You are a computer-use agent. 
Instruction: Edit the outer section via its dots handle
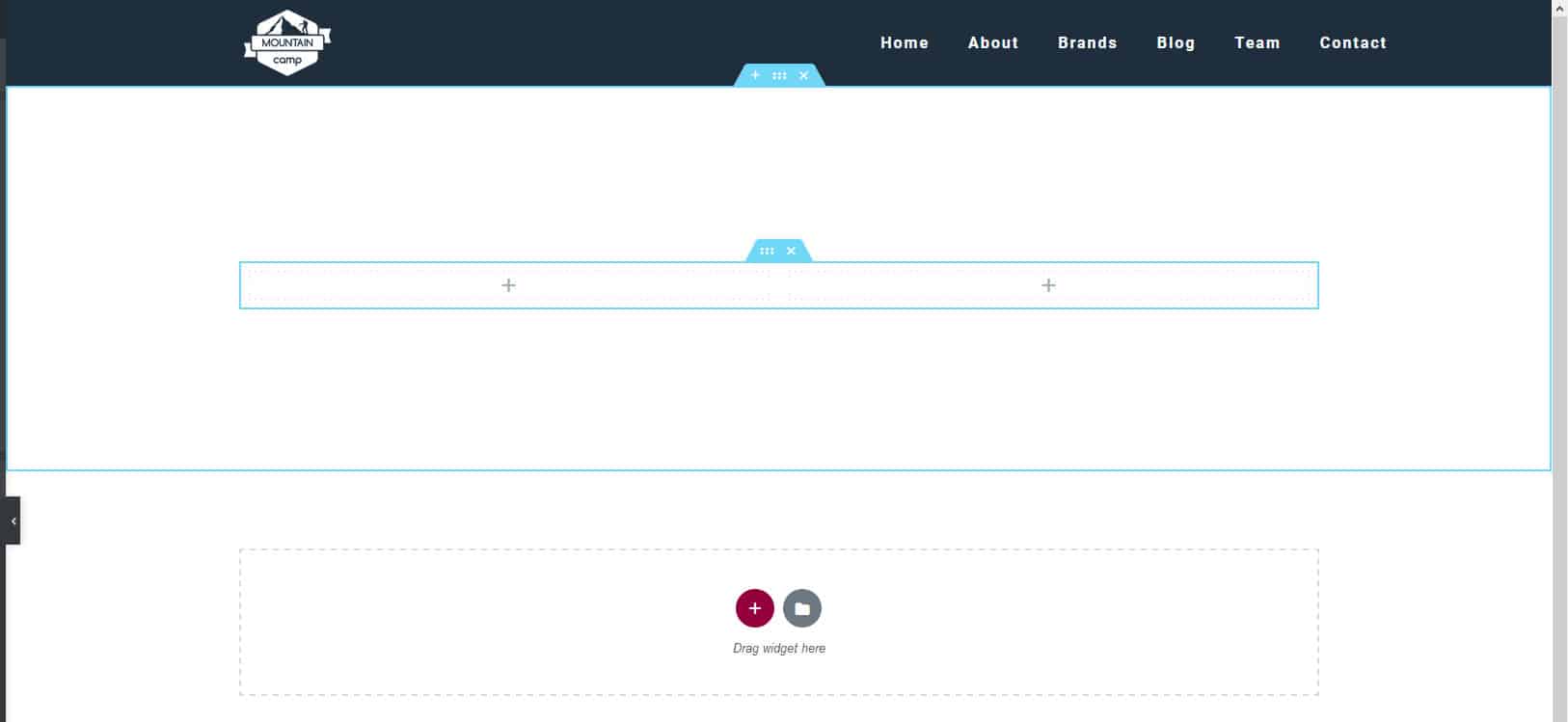[779, 75]
